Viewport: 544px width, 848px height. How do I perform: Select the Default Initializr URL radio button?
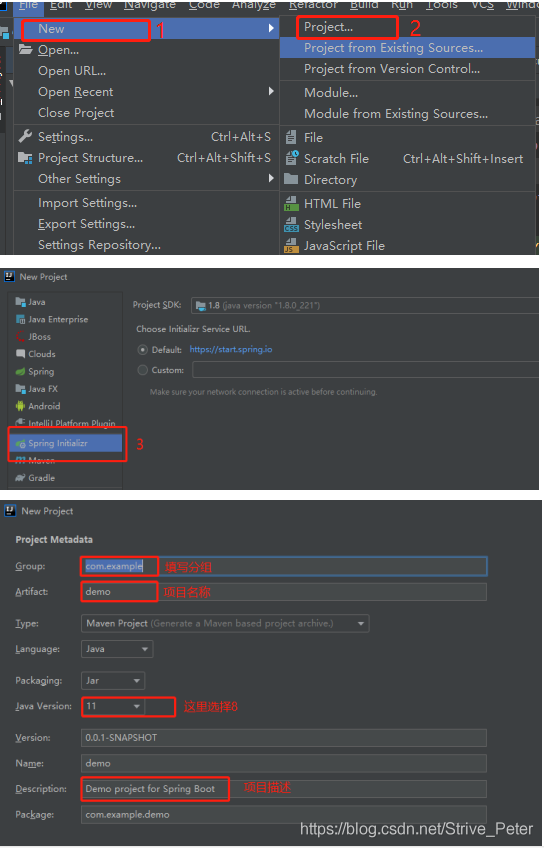[143, 350]
